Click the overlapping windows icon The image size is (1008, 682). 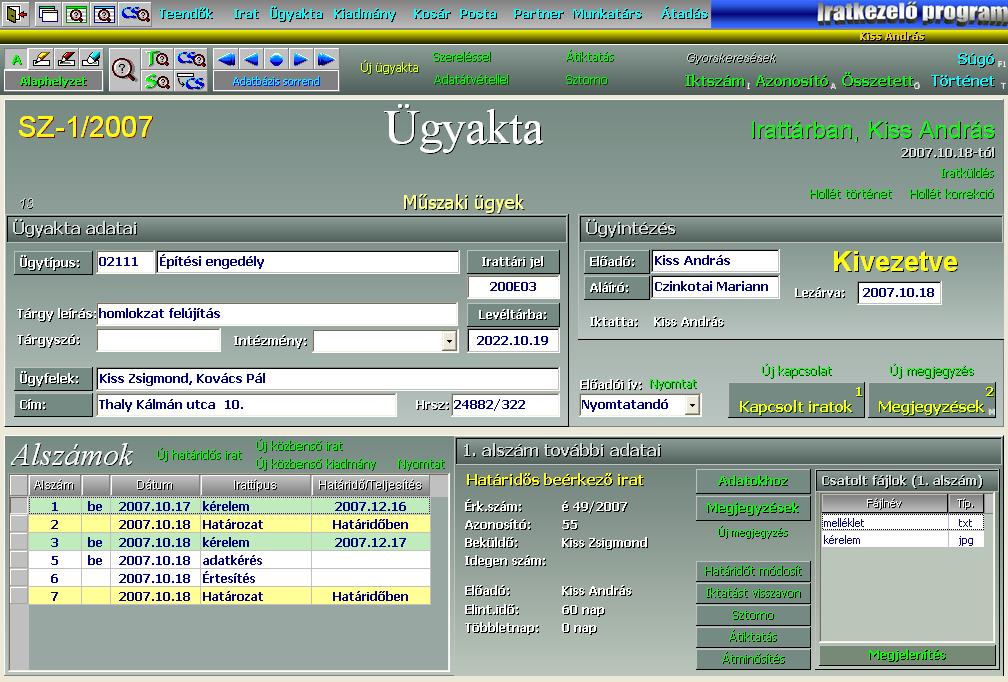click(47, 14)
